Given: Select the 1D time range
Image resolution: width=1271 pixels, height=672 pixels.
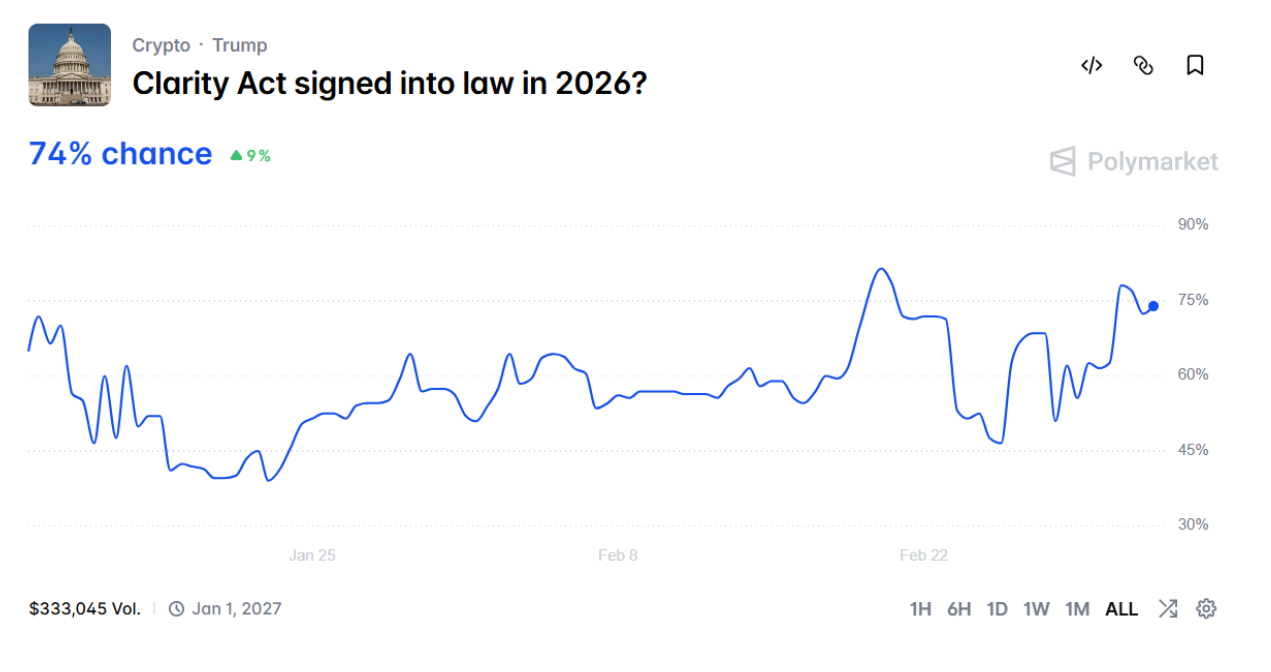Looking at the screenshot, I should 997,609.
